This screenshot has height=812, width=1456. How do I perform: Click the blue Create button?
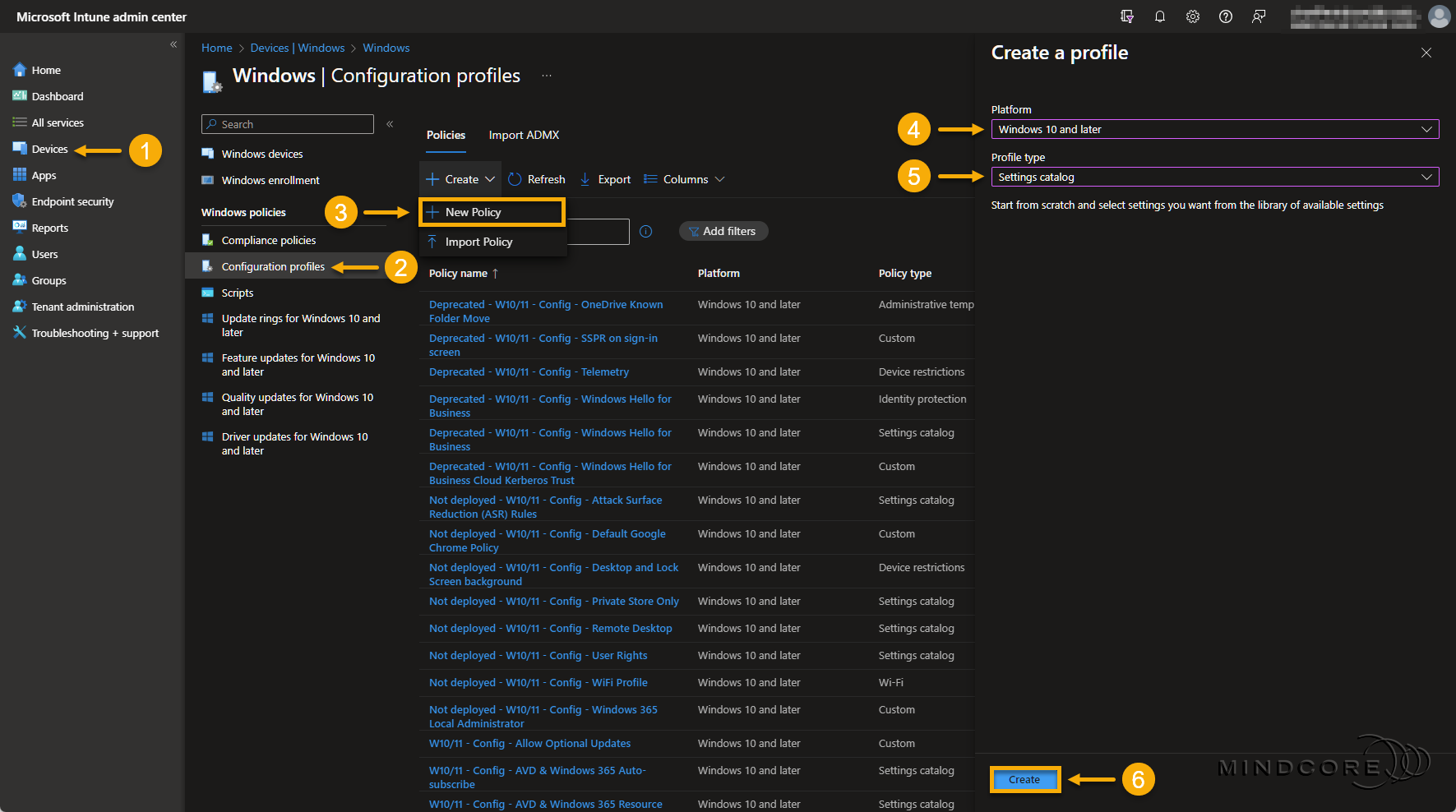(1024, 779)
